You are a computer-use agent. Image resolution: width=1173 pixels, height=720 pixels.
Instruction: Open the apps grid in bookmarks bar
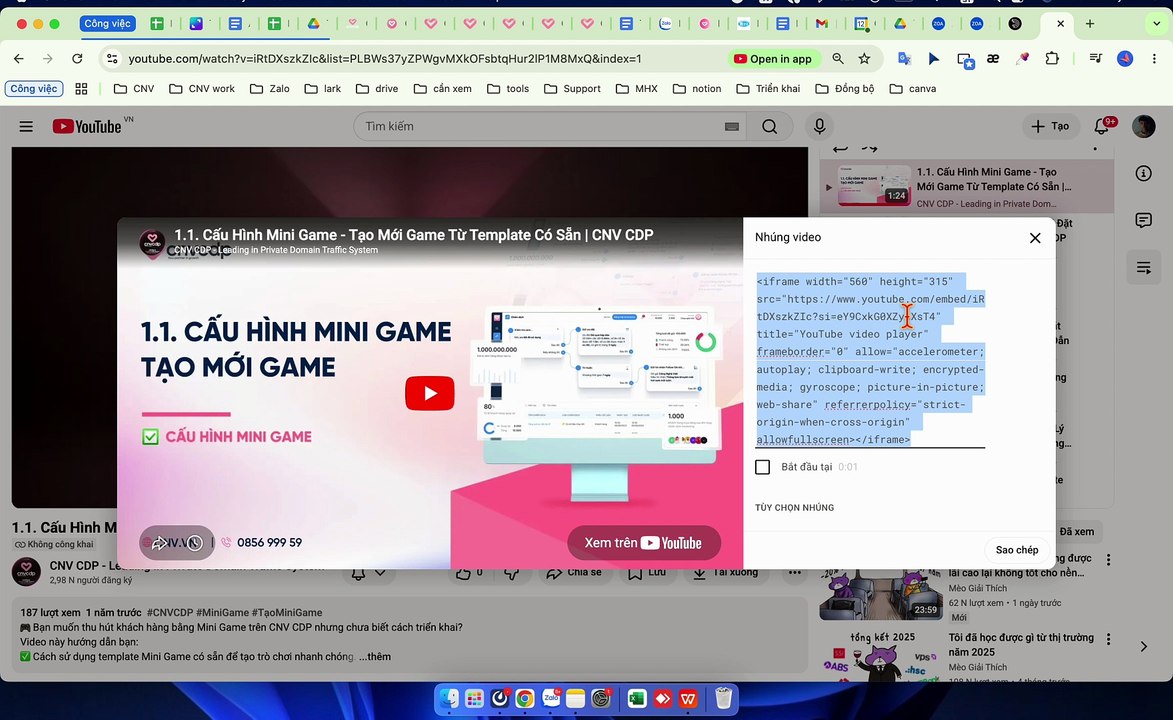click(82, 88)
